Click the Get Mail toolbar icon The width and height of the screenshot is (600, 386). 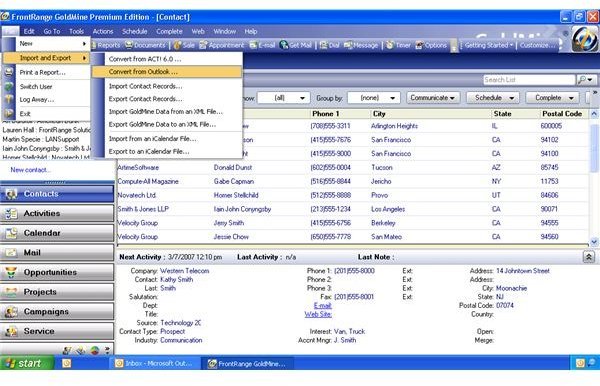[295, 45]
